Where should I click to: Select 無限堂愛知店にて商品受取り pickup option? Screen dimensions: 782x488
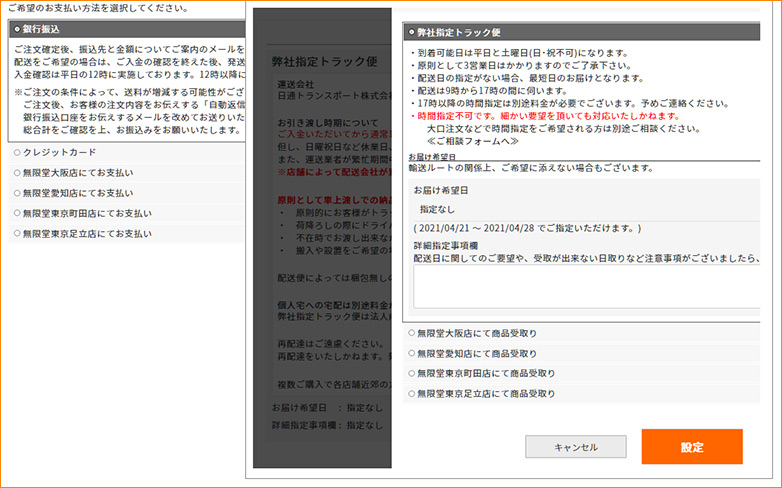click(411, 353)
